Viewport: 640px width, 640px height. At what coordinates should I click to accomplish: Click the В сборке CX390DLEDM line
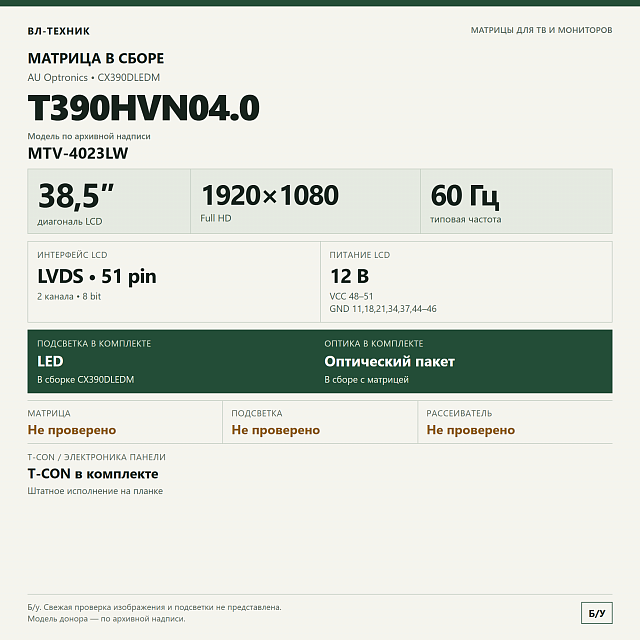tap(86, 380)
